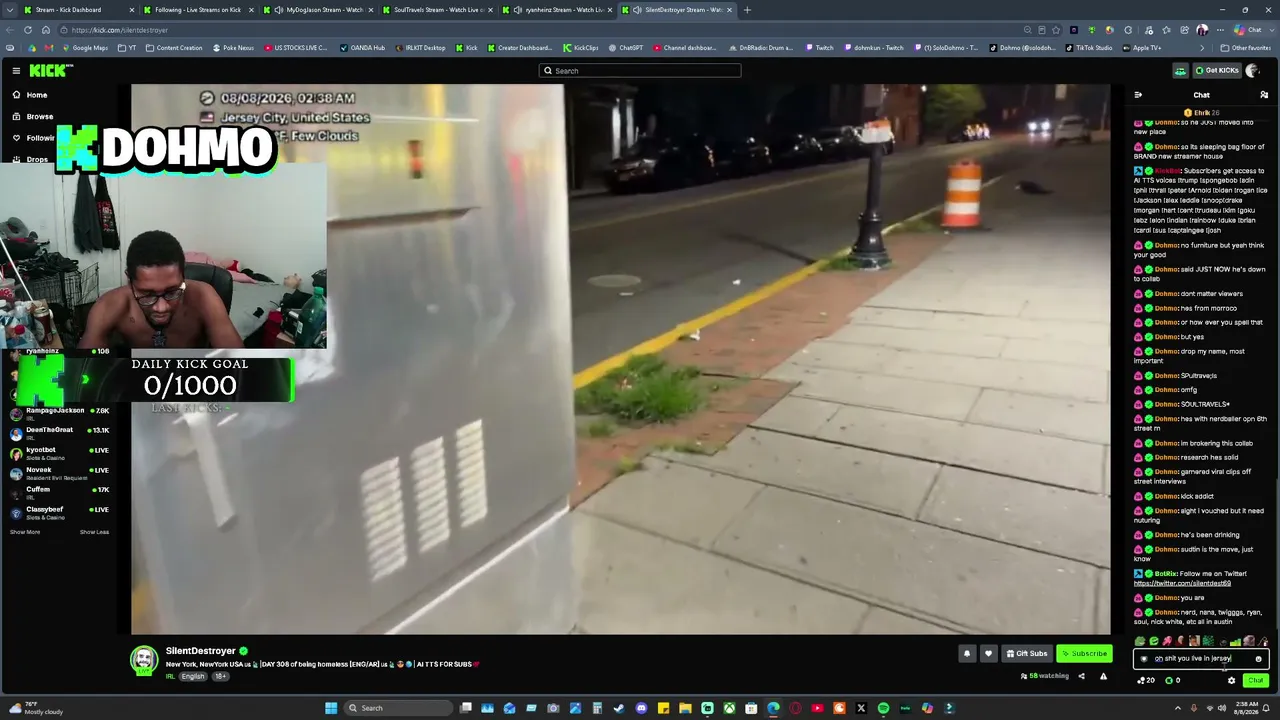Open the chat users icon

[1264, 95]
